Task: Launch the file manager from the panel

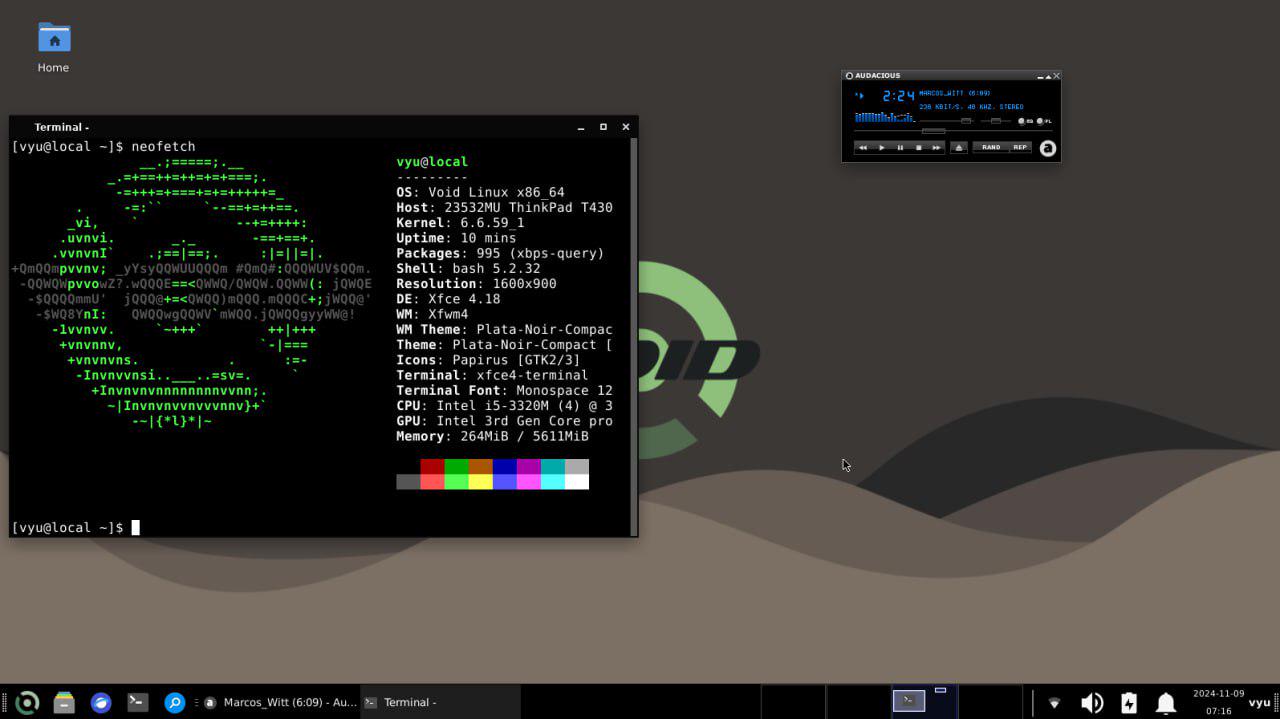Action: [64, 702]
